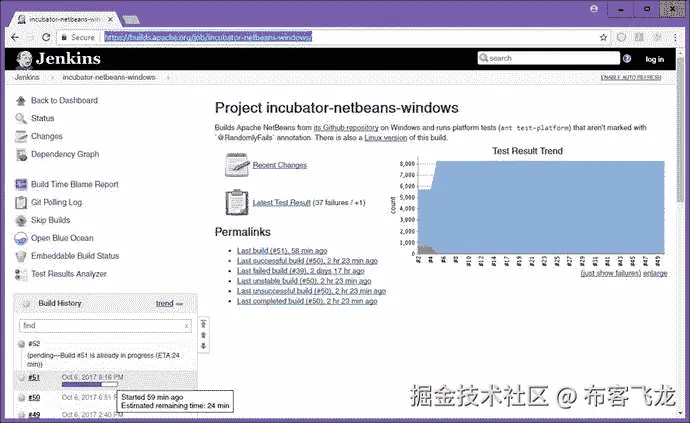Select the incubator-netbeans-windows browser tab
The height and width of the screenshot is (423, 690).
[64, 19]
